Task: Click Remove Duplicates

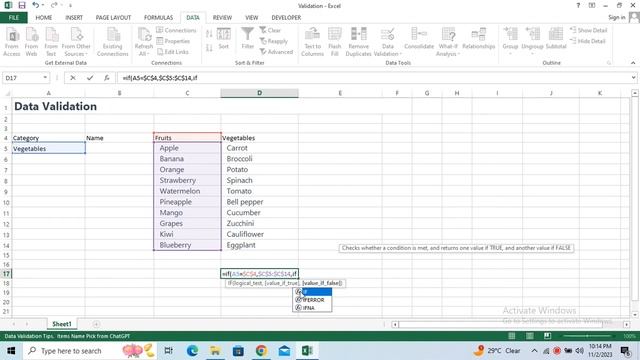Action: click(358, 42)
